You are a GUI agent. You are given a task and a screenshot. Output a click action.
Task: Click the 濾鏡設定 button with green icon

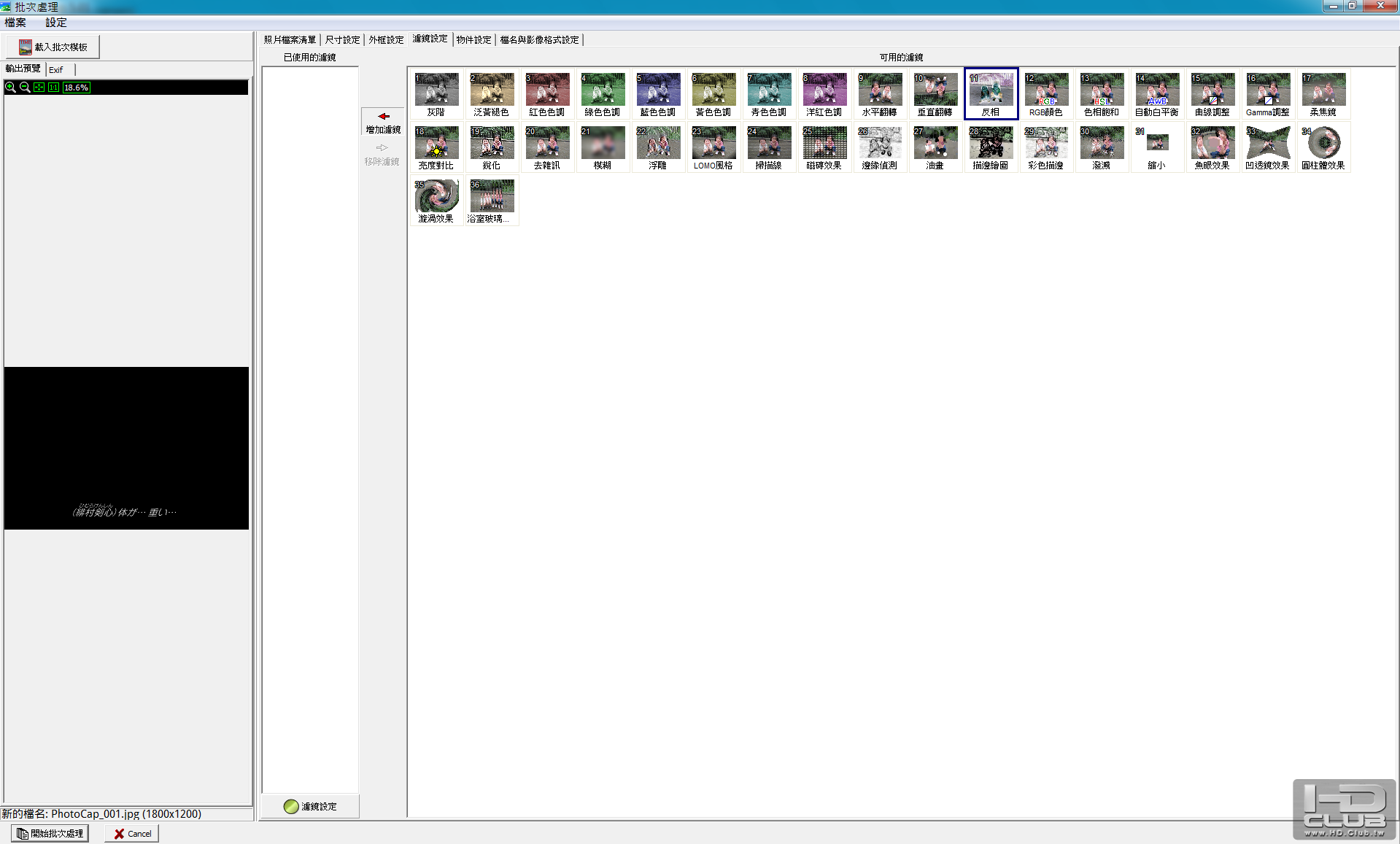[x=310, y=806]
